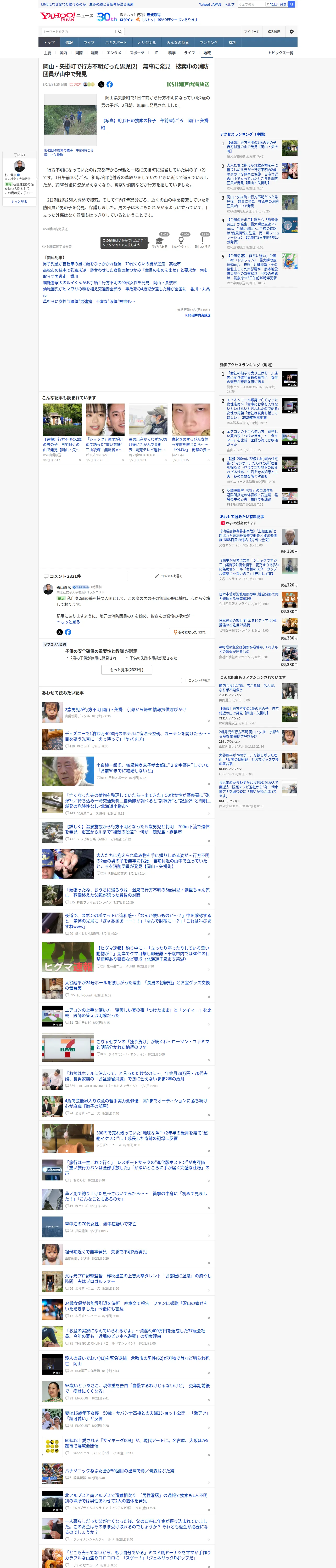Open the パナソニックねぷた会が50回目の出陣 article

(x=120, y=1471)
